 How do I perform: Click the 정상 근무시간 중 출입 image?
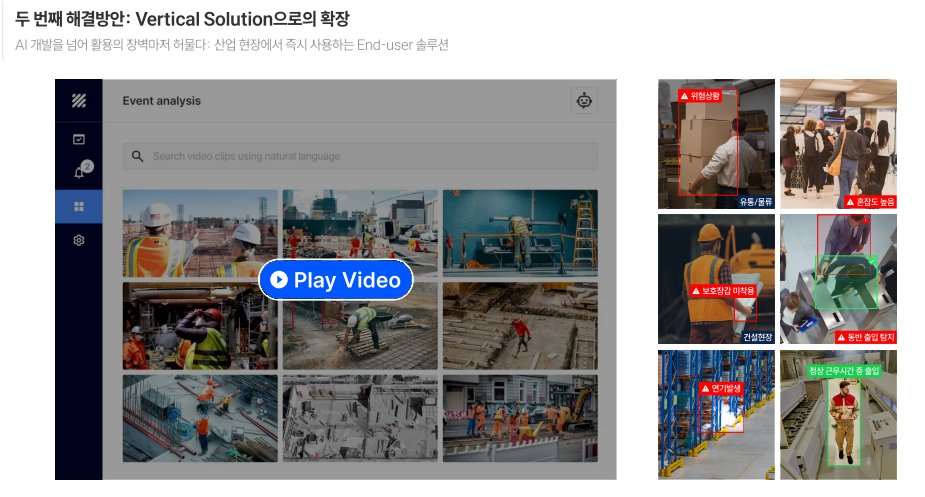[838, 414]
